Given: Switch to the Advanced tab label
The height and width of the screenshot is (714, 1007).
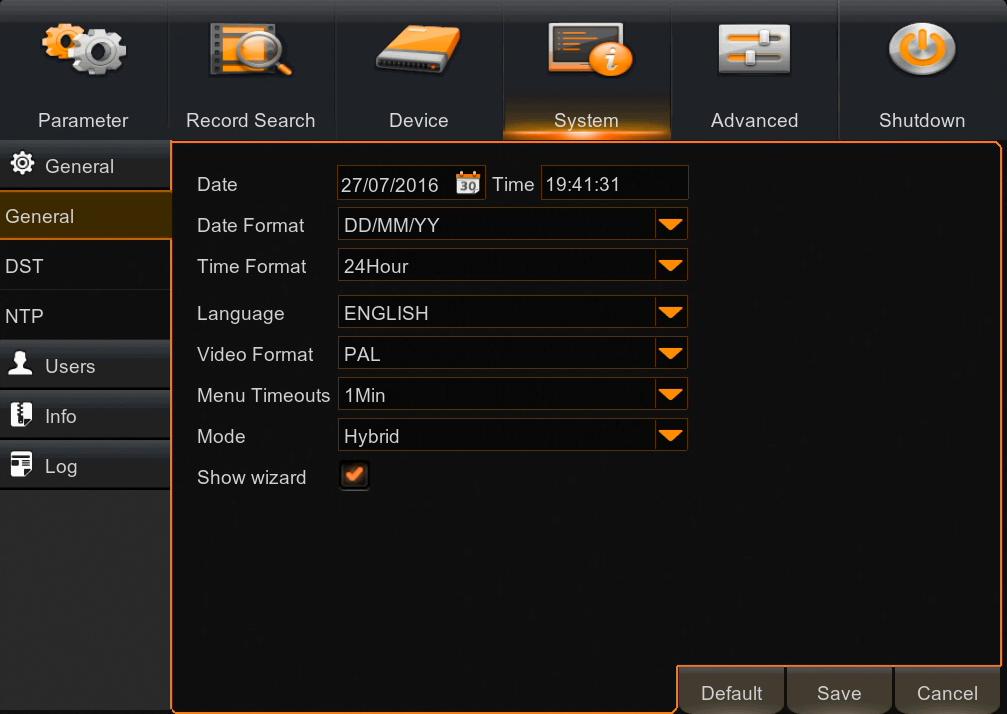Looking at the screenshot, I should (x=755, y=120).
